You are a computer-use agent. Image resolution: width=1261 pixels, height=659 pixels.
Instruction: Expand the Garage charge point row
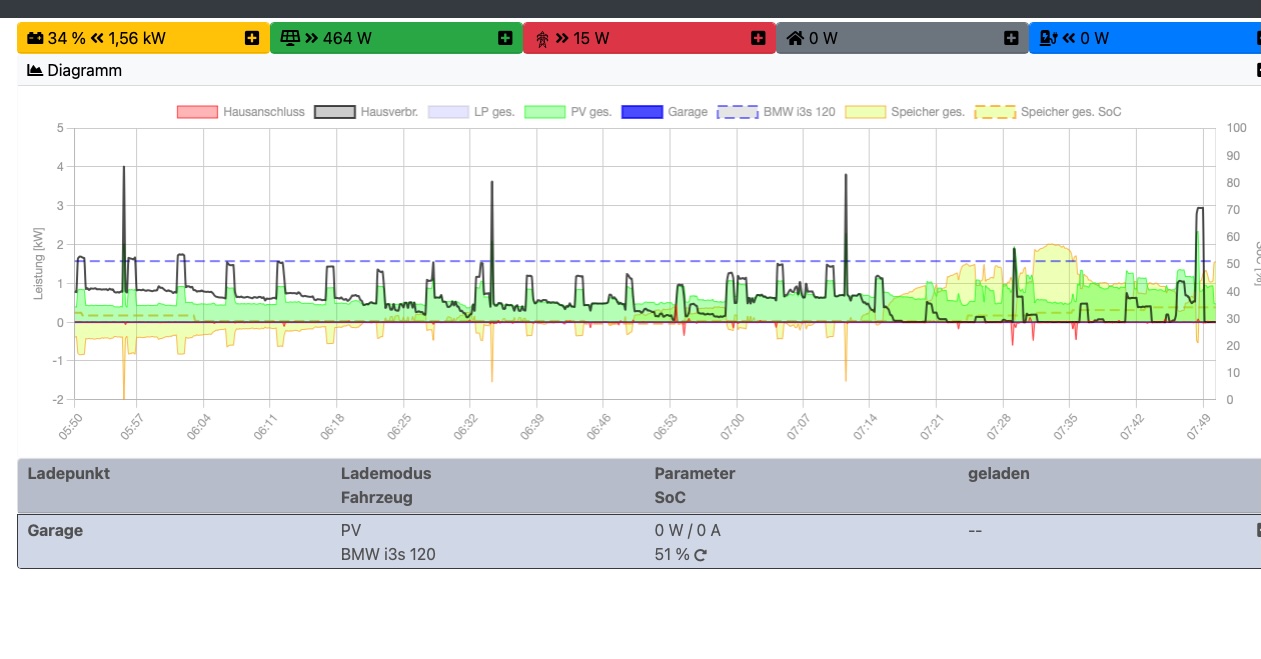[1258, 530]
